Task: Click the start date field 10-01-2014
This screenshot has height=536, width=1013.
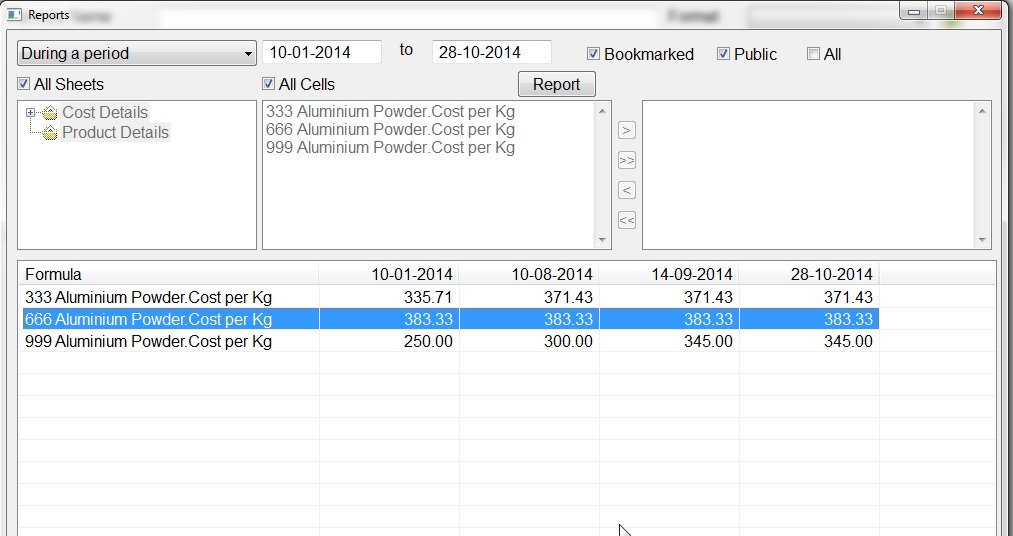Action: pos(321,52)
